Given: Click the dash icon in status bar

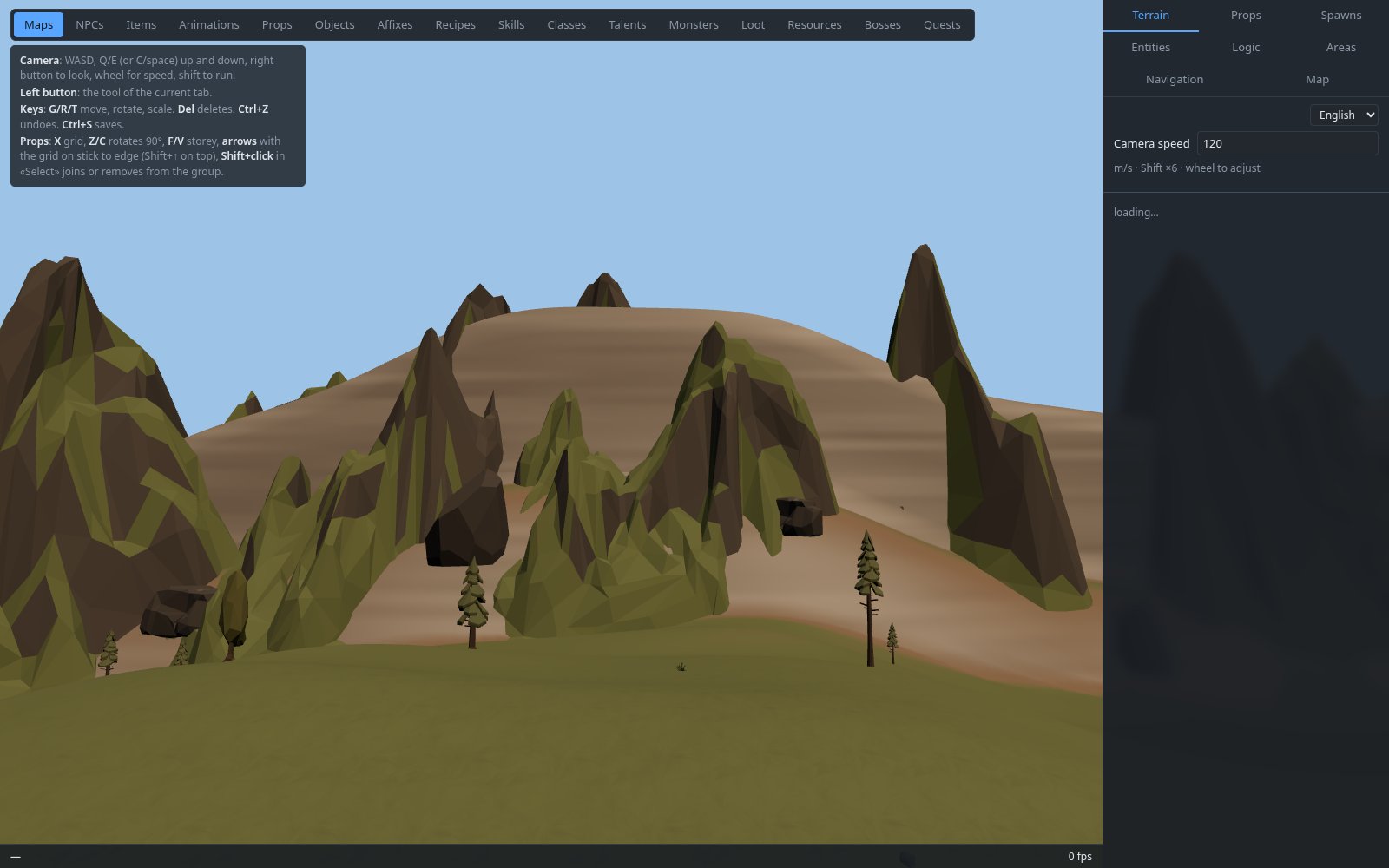Looking at the screenshot, I should tap(16, 857).
